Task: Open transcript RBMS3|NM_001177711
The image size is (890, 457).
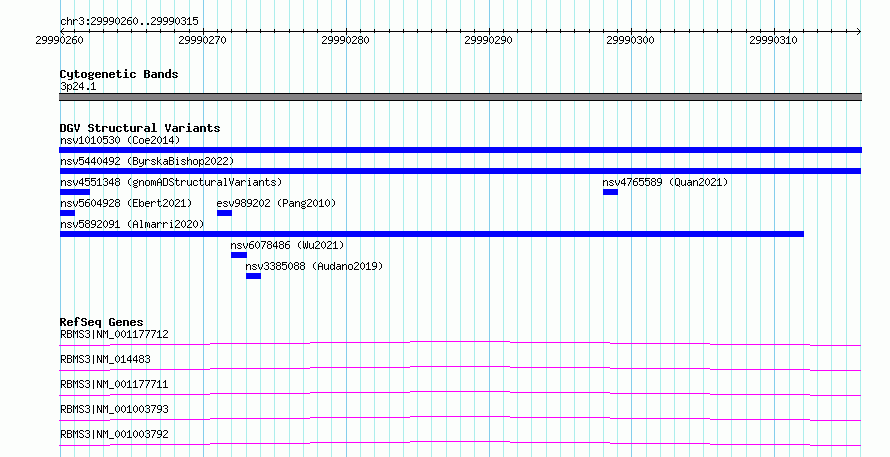Action: point(114,384)
